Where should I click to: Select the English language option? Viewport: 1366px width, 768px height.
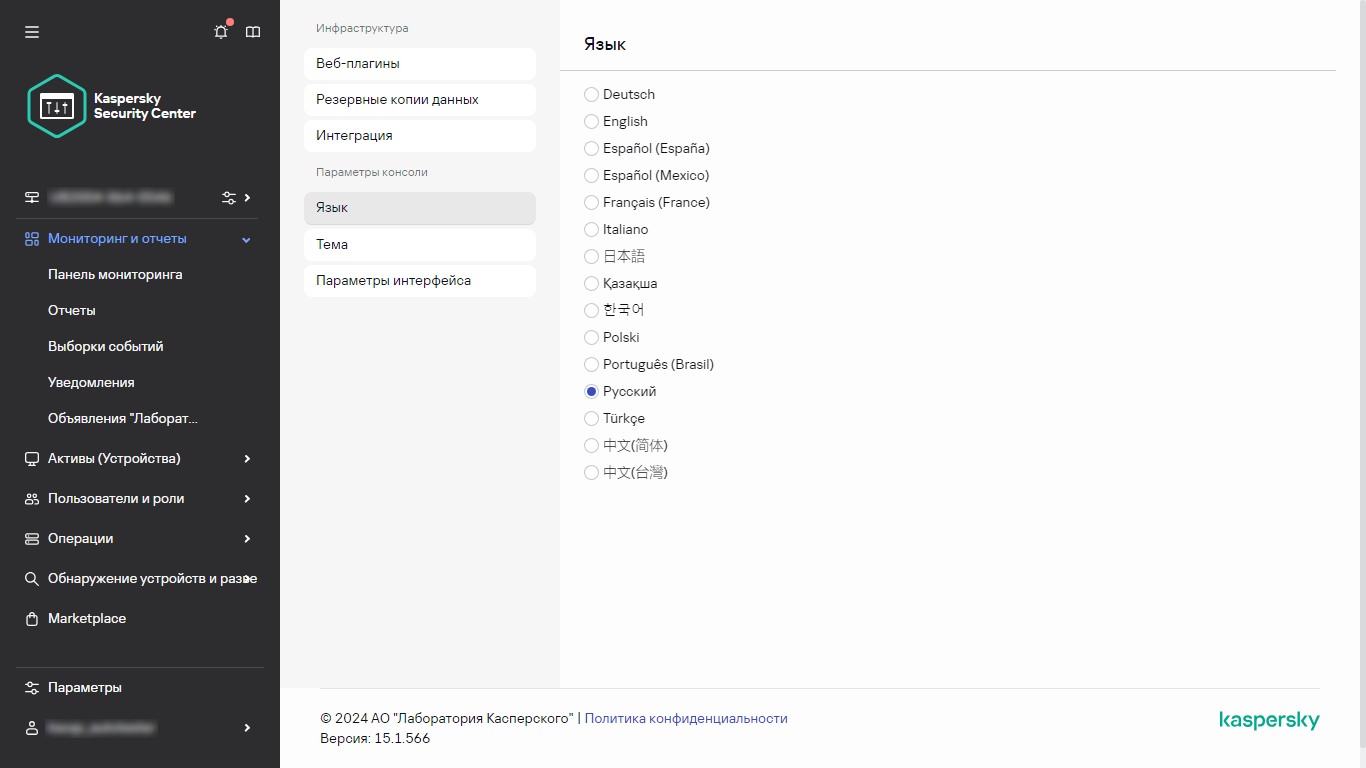tap(592, 122)
